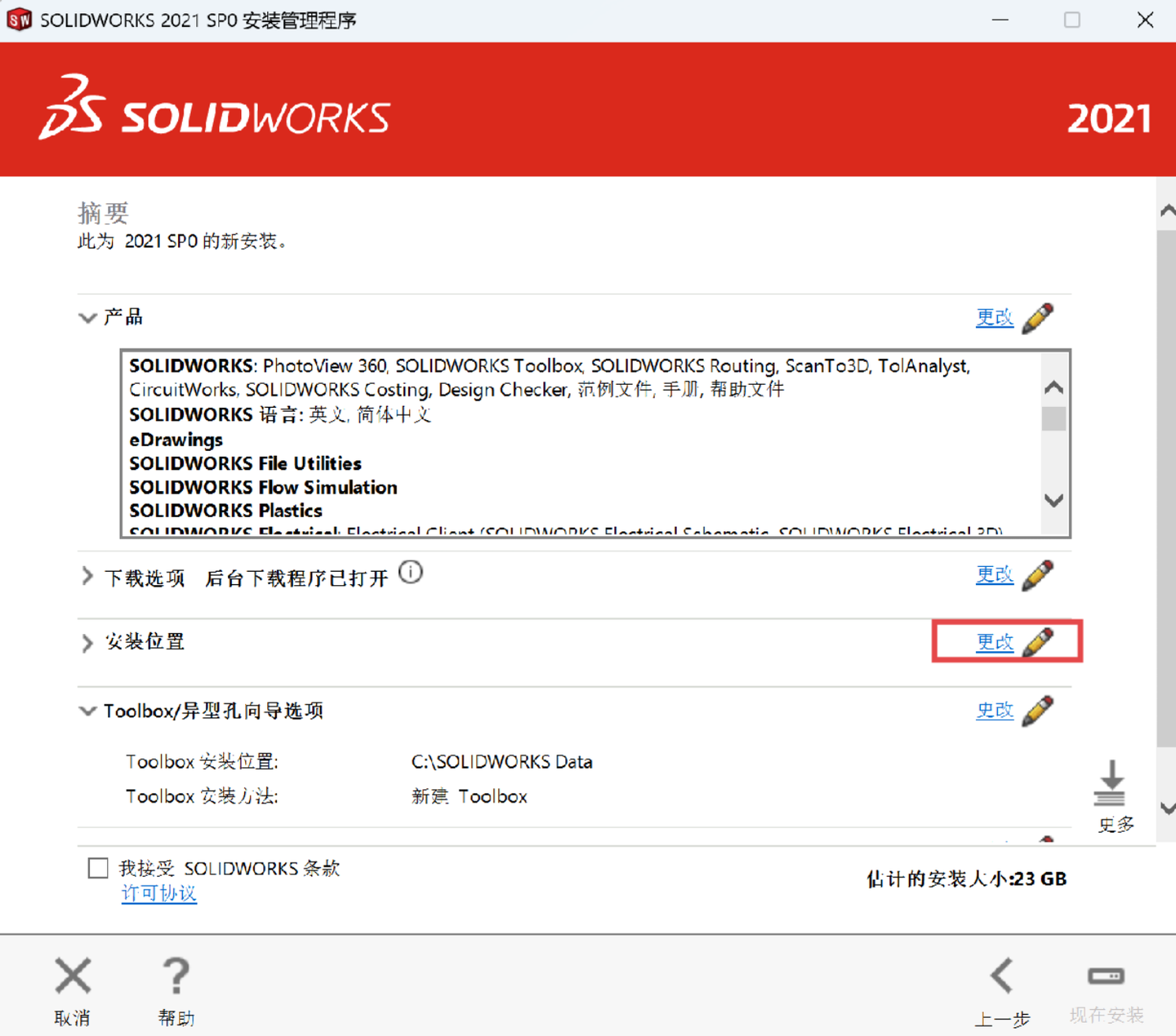
Task: Select the highlighted pencil icon for 安装位置
Action: [x=1038, y=642]
